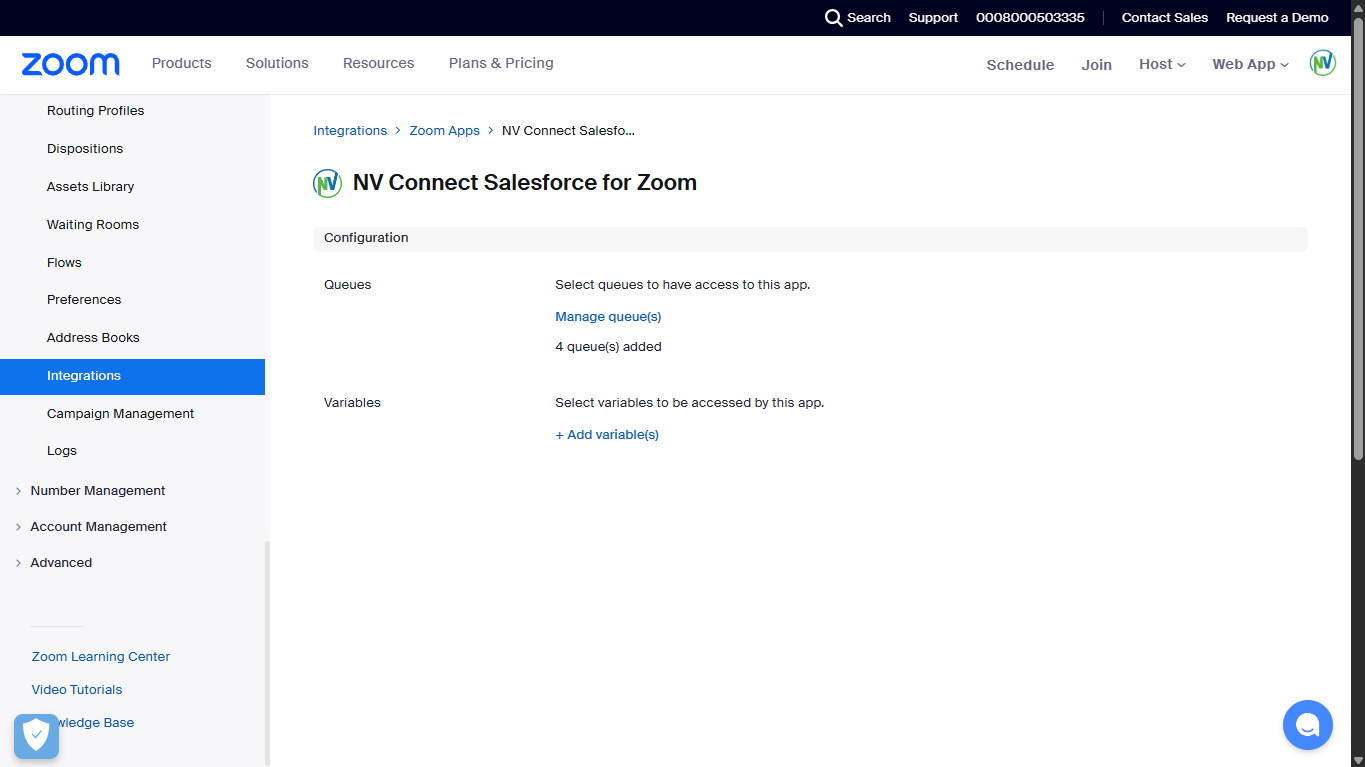Click the NV Connect Salesforce for Zoom title
Viewport: 1365px width, 767px height.
click(x=525, y=183)
